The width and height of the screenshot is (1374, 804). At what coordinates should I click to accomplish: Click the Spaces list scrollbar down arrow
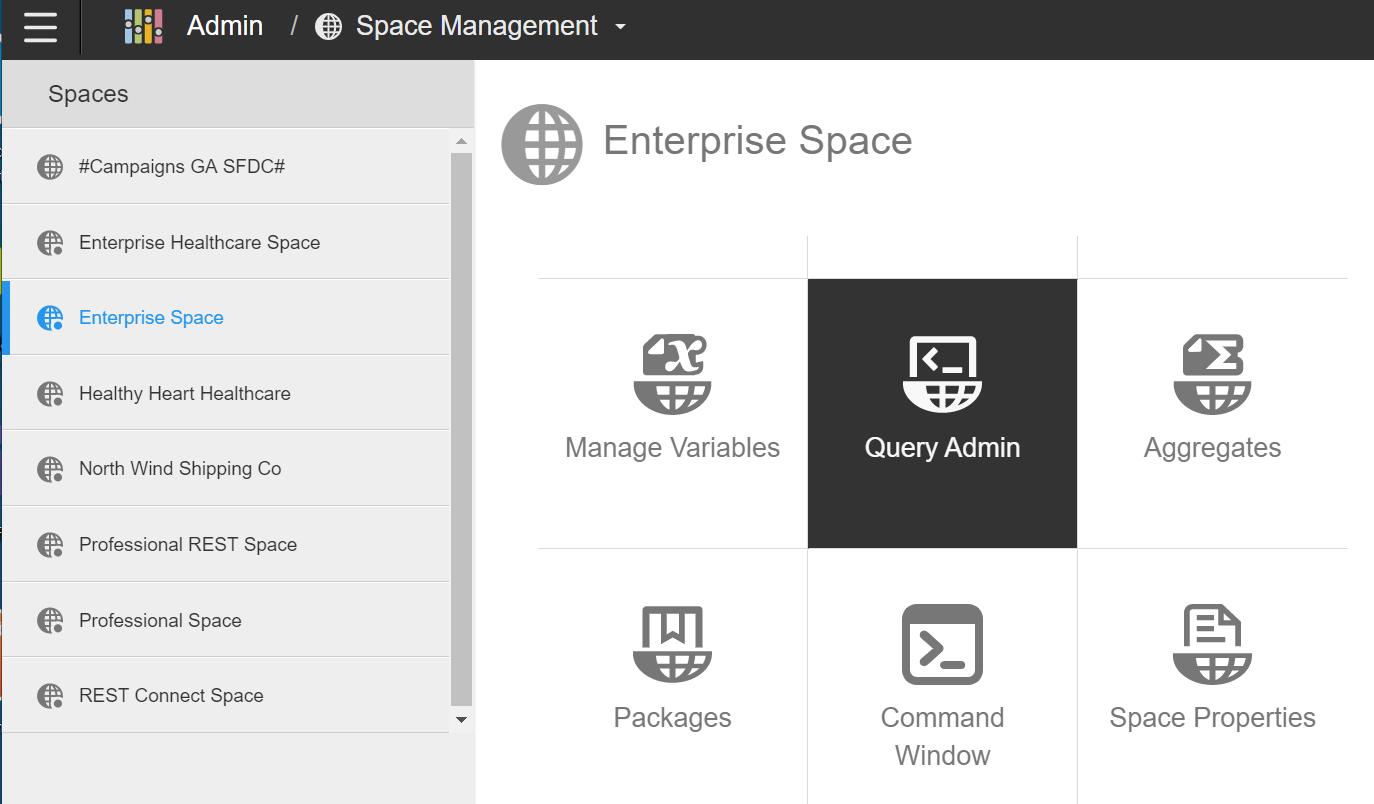(x=461, y=719)
